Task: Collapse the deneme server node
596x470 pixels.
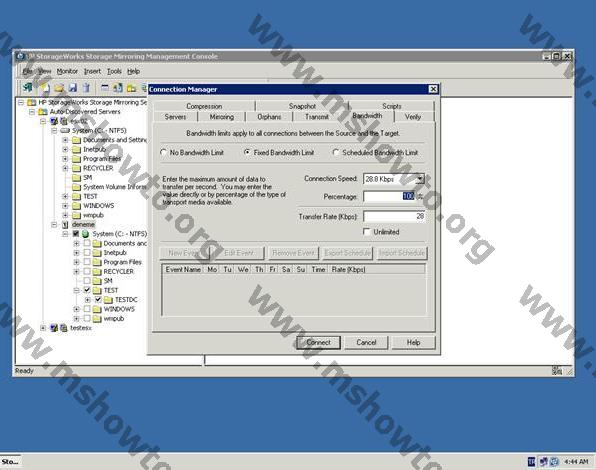Action: (54, 225)
